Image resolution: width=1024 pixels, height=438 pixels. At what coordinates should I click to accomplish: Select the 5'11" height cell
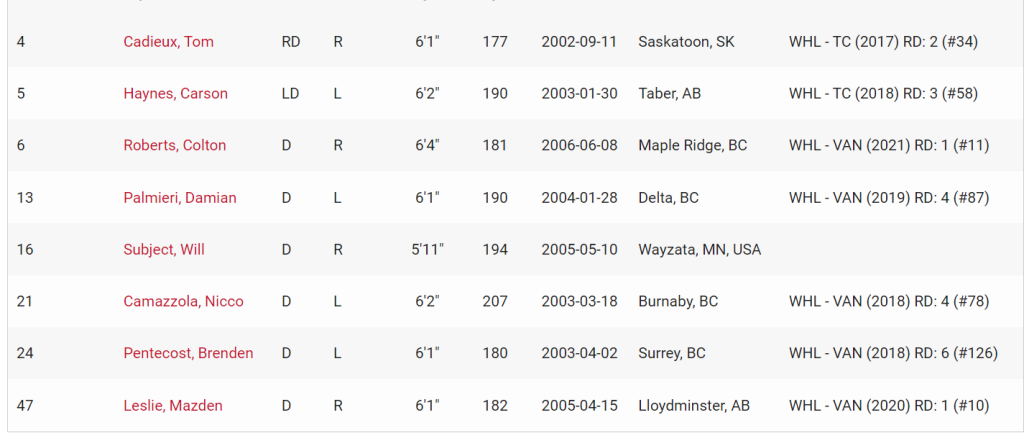428,249
